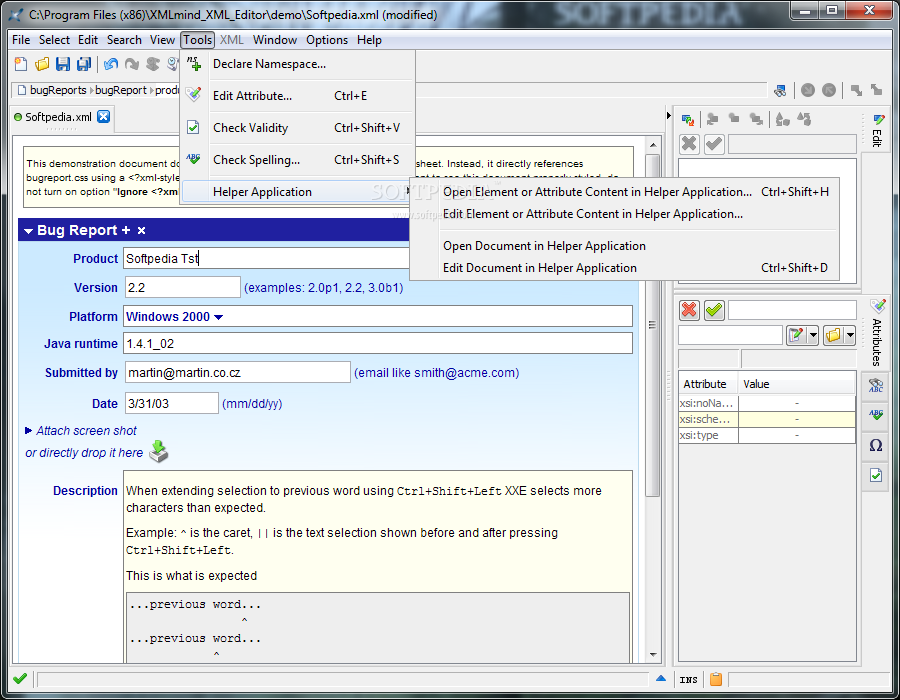This screenshot has width=900, height=700.
Task: Open the Omega special characters side tab
Action: click(x=876, y=445)
